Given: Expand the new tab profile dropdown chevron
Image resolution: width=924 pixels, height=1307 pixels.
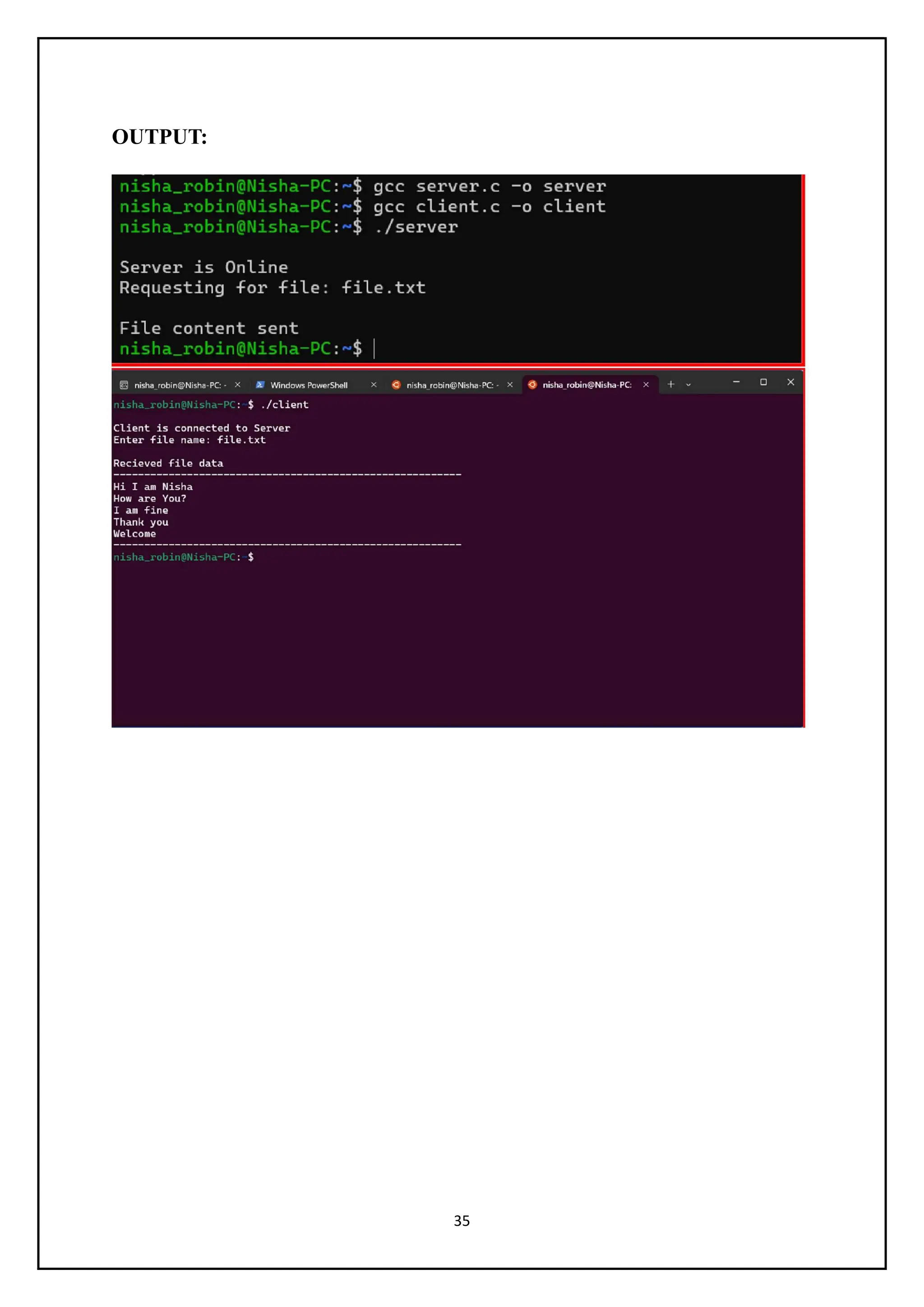Looking at the screenshot, I should [x=688, y=385].
